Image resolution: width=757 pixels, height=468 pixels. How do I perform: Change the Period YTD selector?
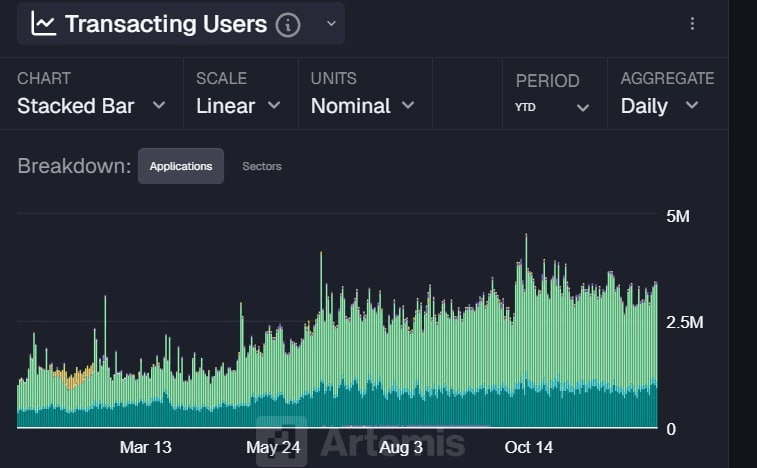click(x=552, y=106)
